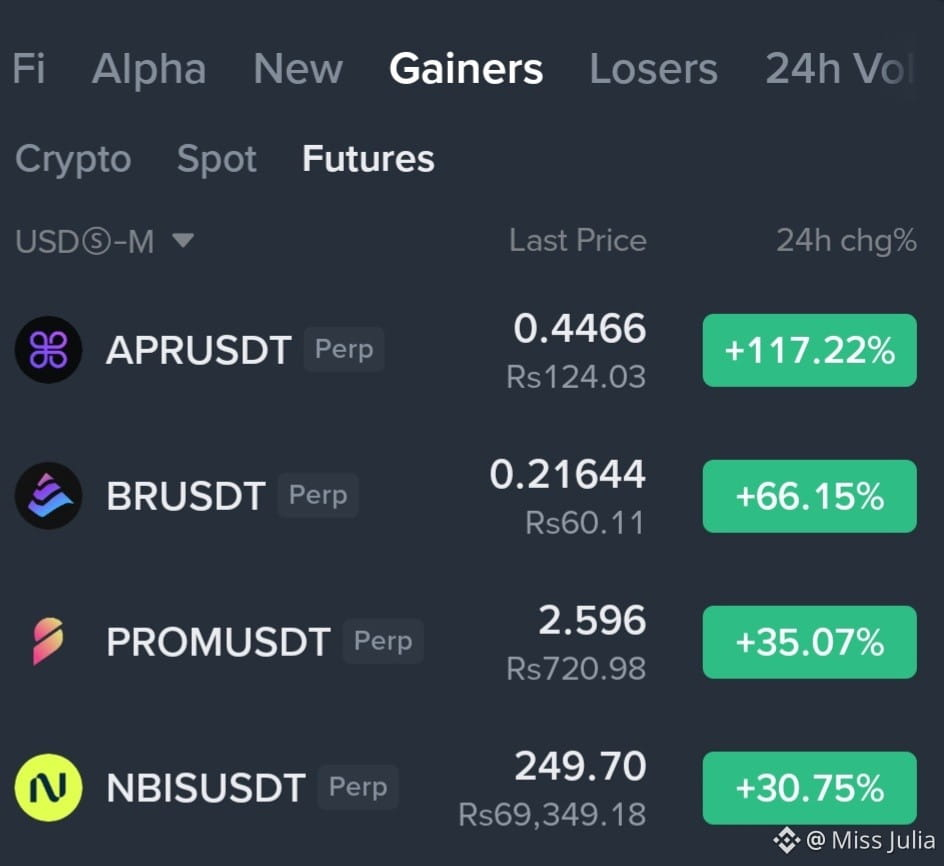Tap the PROMUSDT pink logo icon
Image resolution: width=944 pixels, height=866 pixels.
[x=48, y=641]
